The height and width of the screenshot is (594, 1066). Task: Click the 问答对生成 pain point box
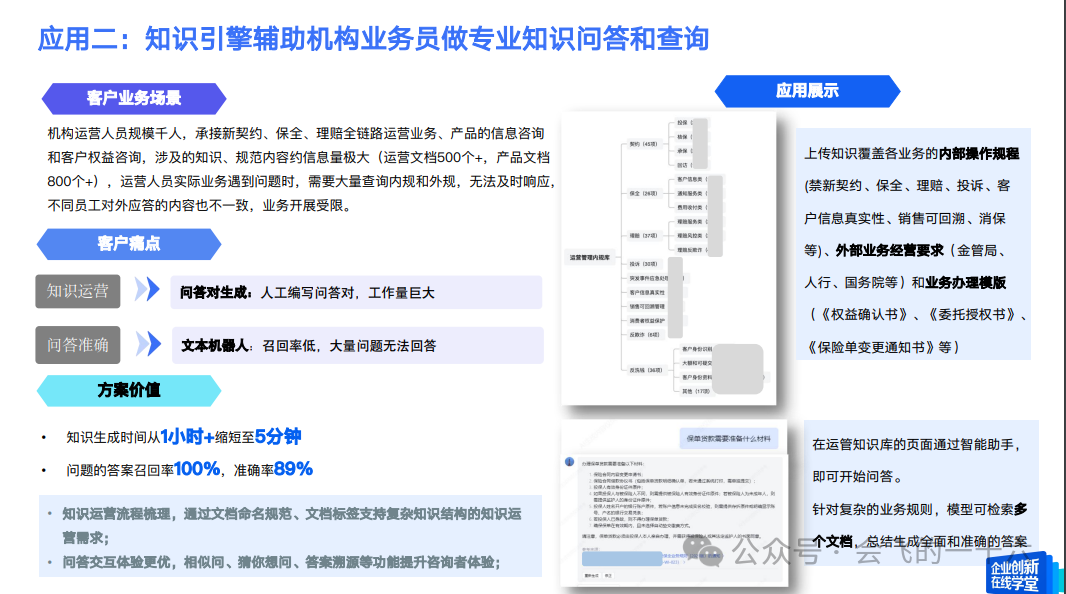point(356,292)
